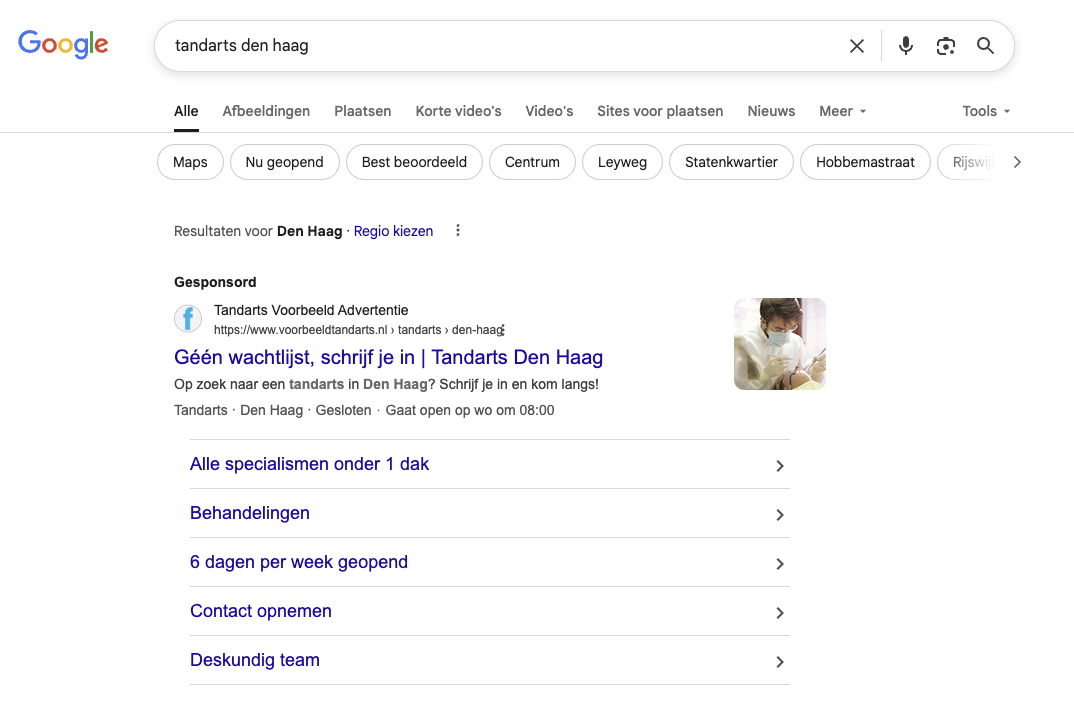Image resolution: width=1074 pixels, height=713 pixels.
Task: Click chevron next to 'Behandelingen'
Action: 780,515
